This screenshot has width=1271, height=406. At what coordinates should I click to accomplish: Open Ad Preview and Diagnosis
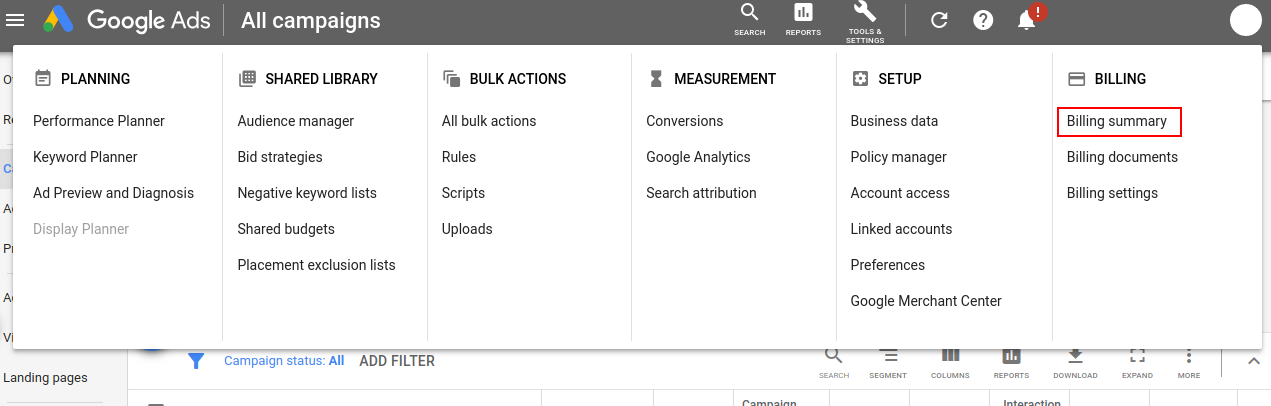click(114, 193)
